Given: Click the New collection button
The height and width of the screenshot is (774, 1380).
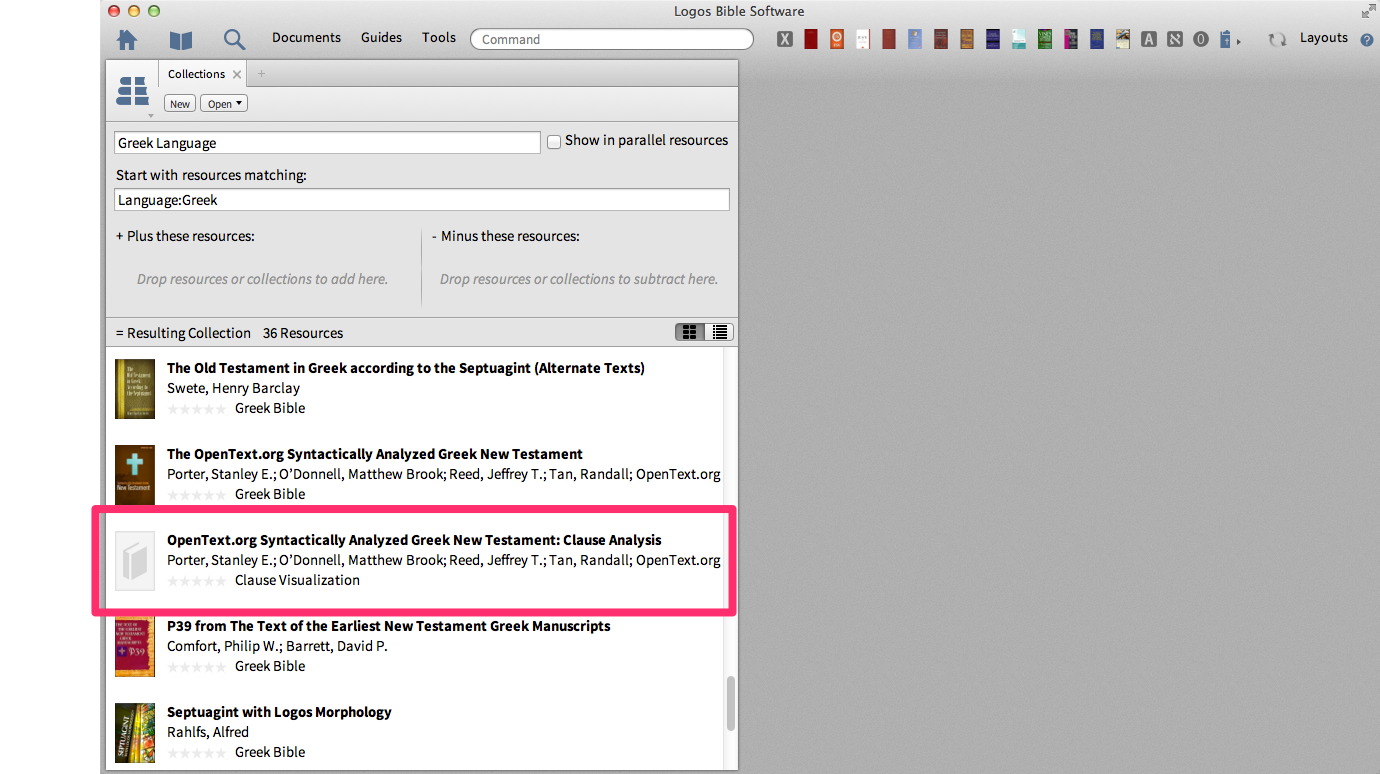Looking at the screenshot, I should (x=180, y=104).
